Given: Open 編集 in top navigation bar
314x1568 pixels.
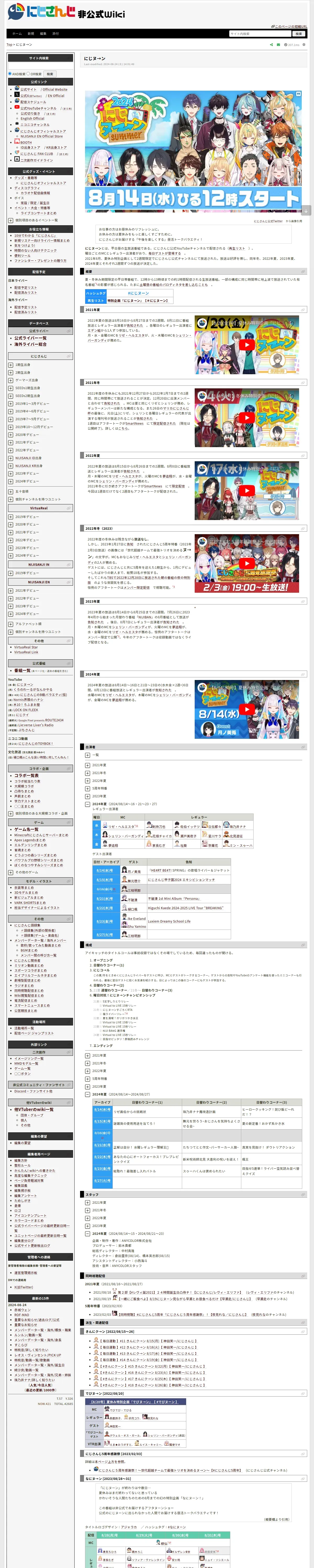Looking at the screenshot, I should click(x=43, y=33).
